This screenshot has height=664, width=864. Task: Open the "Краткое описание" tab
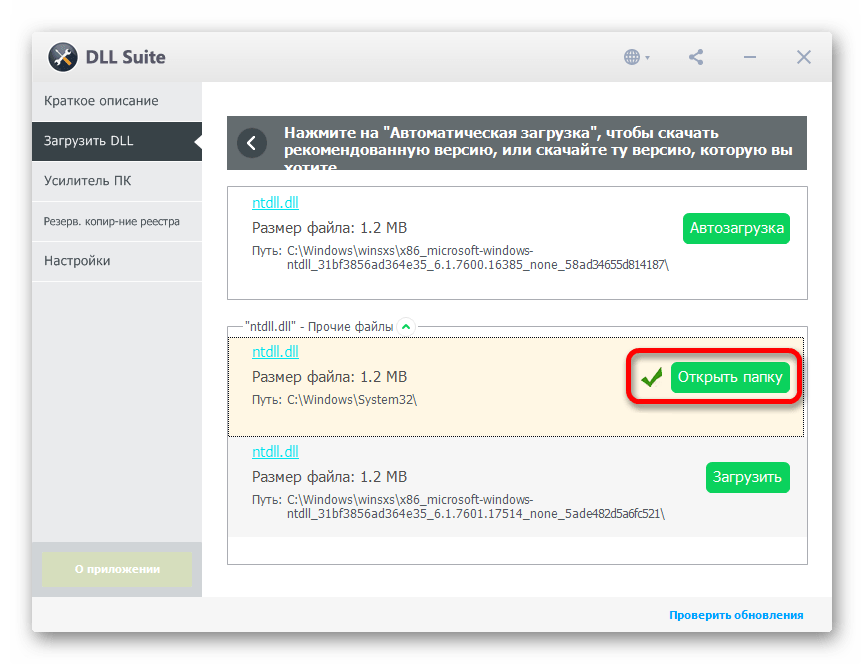(101, 101)
